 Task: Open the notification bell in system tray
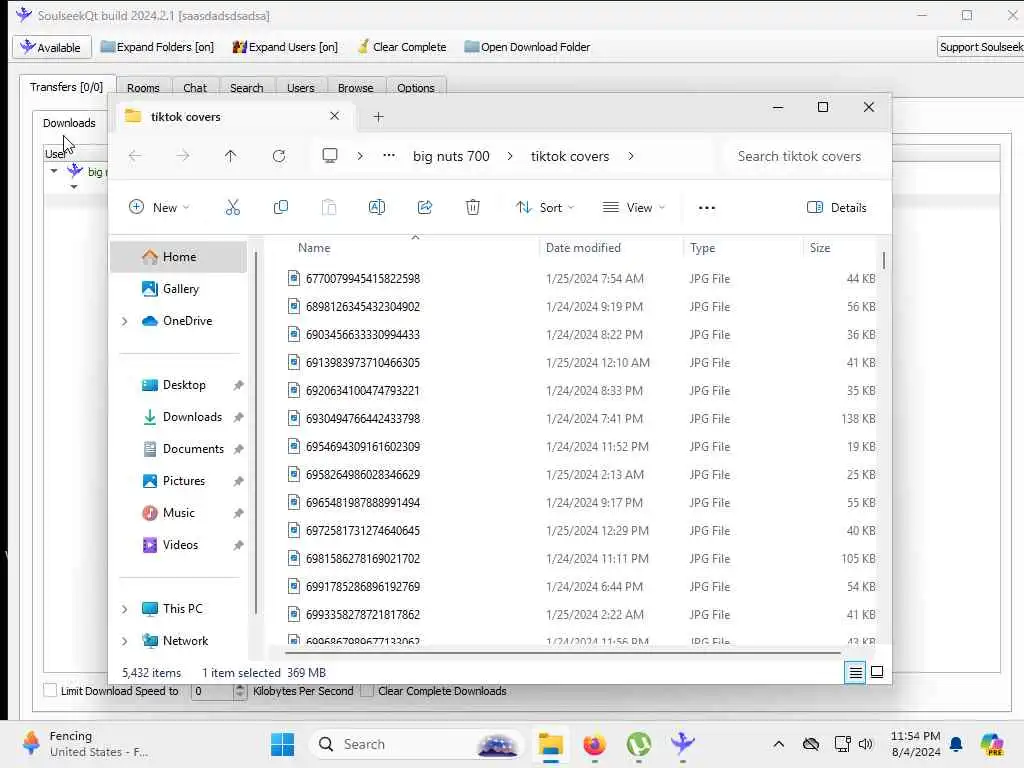(956, 744)
